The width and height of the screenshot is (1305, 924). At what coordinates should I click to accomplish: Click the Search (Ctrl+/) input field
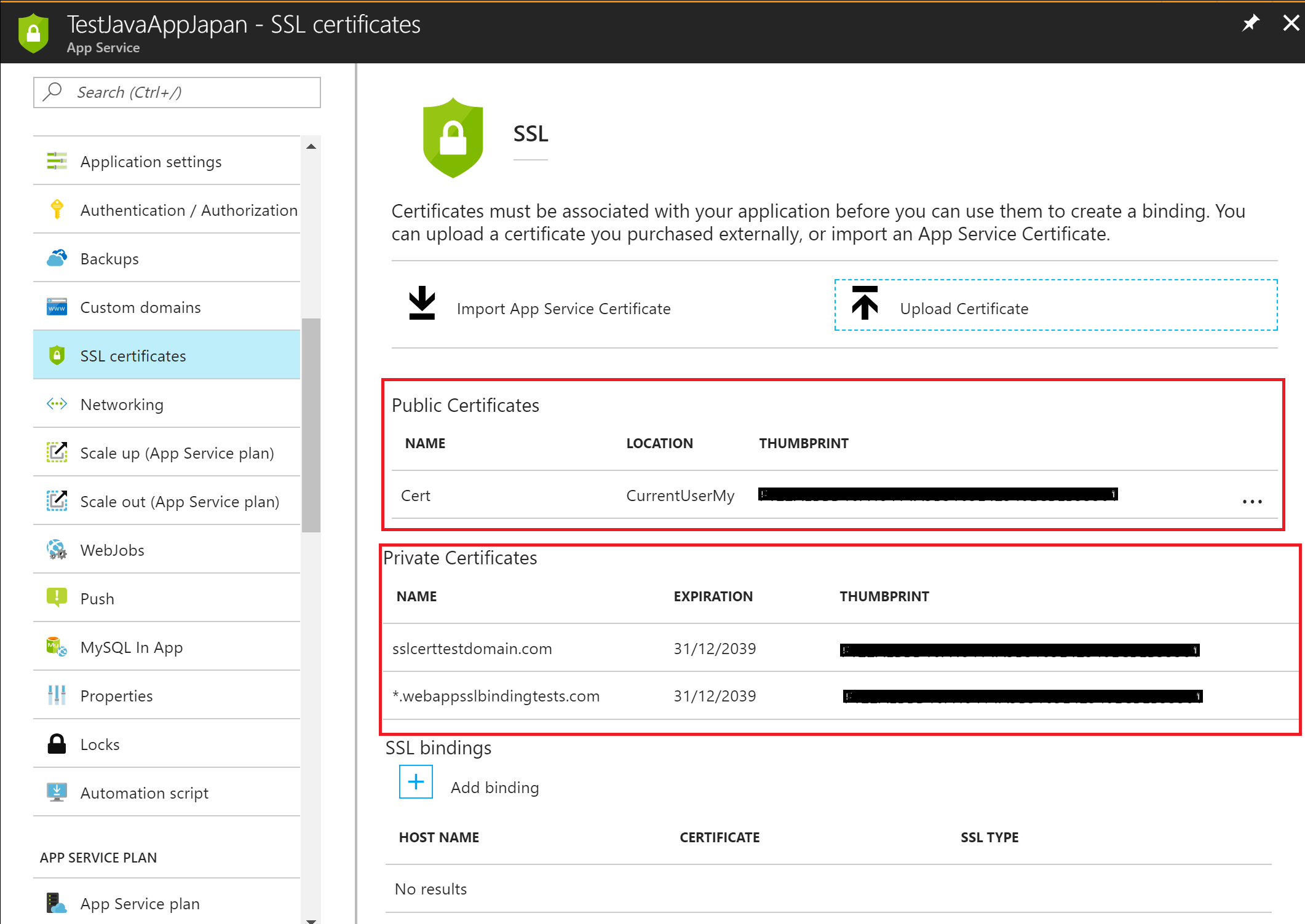tap(184, 92)
